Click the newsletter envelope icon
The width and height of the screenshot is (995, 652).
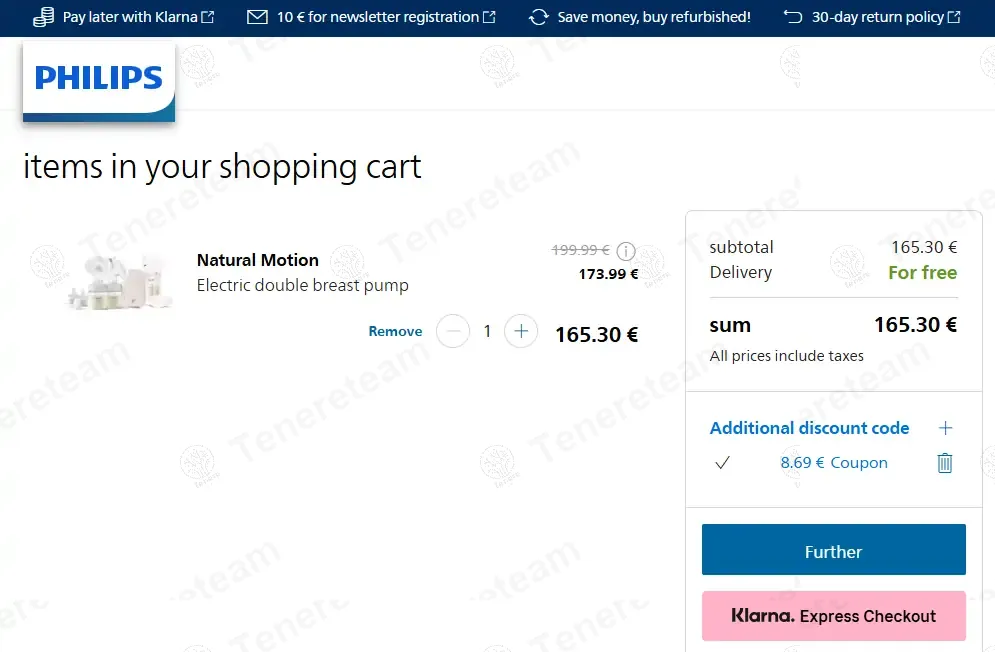tap(257, 17)
